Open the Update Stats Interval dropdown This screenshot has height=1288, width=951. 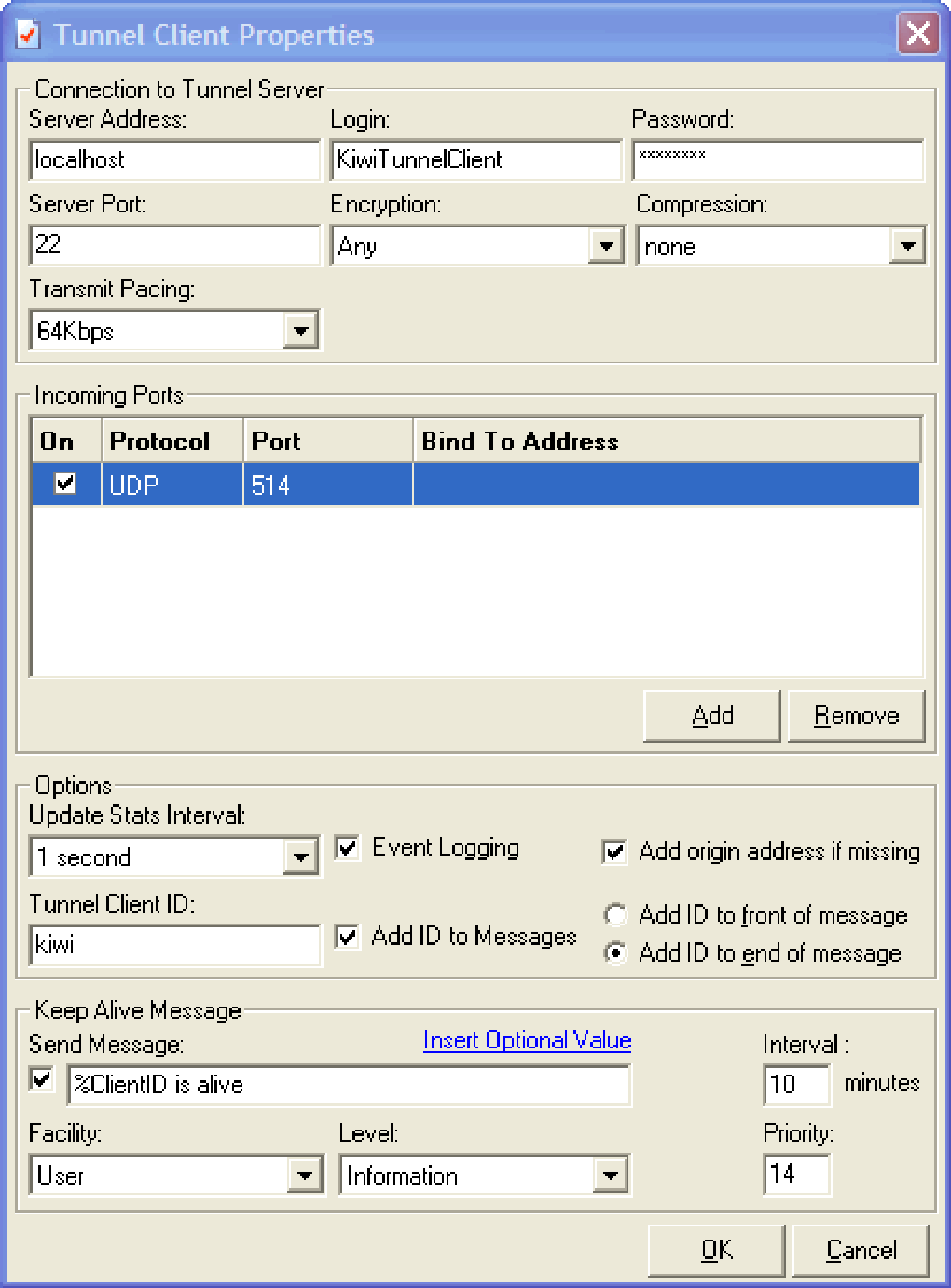tap(300, 857)
